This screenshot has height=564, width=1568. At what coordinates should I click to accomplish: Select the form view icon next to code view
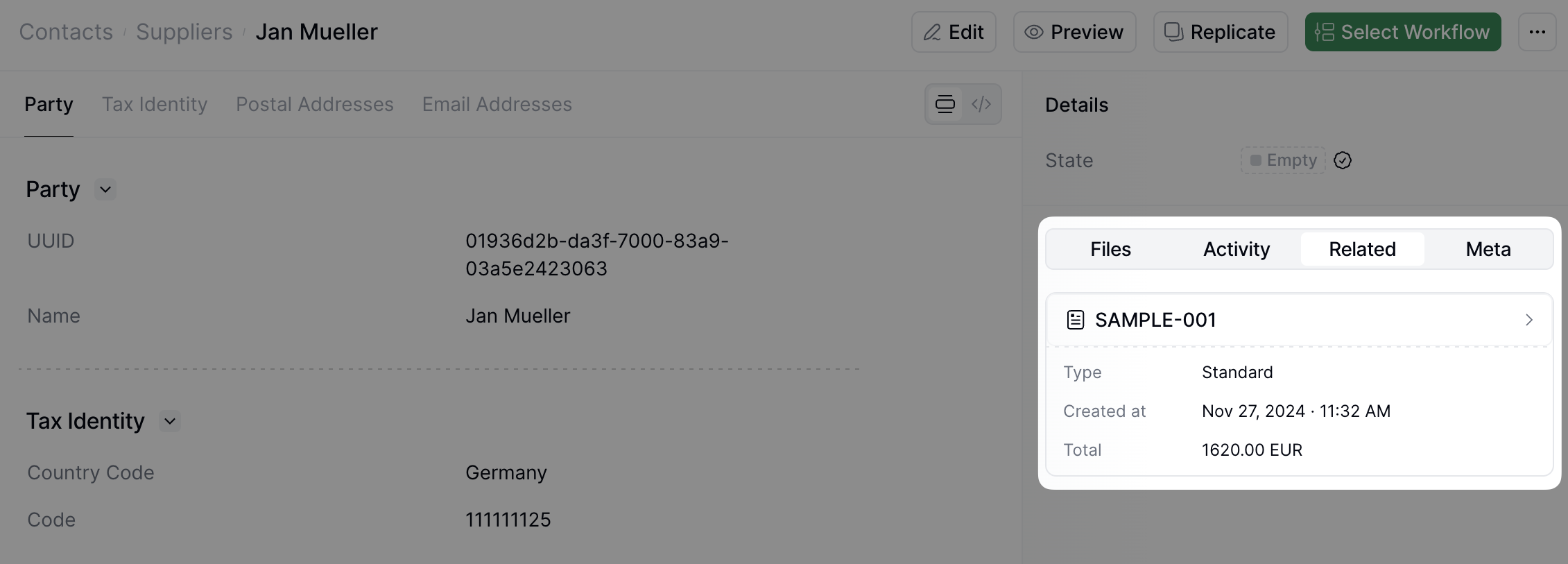click(945, 104)
